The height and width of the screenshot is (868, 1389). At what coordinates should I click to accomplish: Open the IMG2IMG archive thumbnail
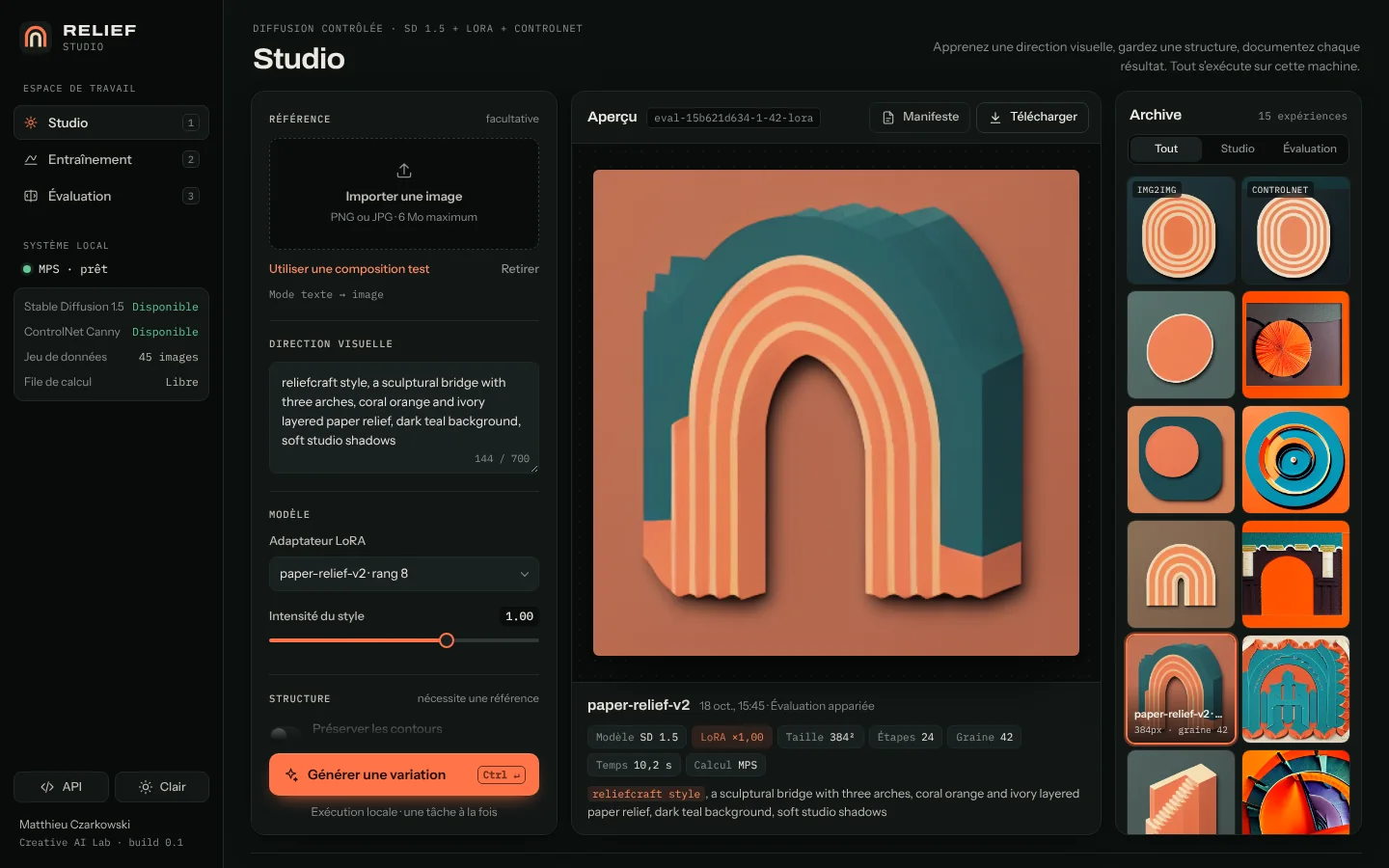coord(1182,231)
